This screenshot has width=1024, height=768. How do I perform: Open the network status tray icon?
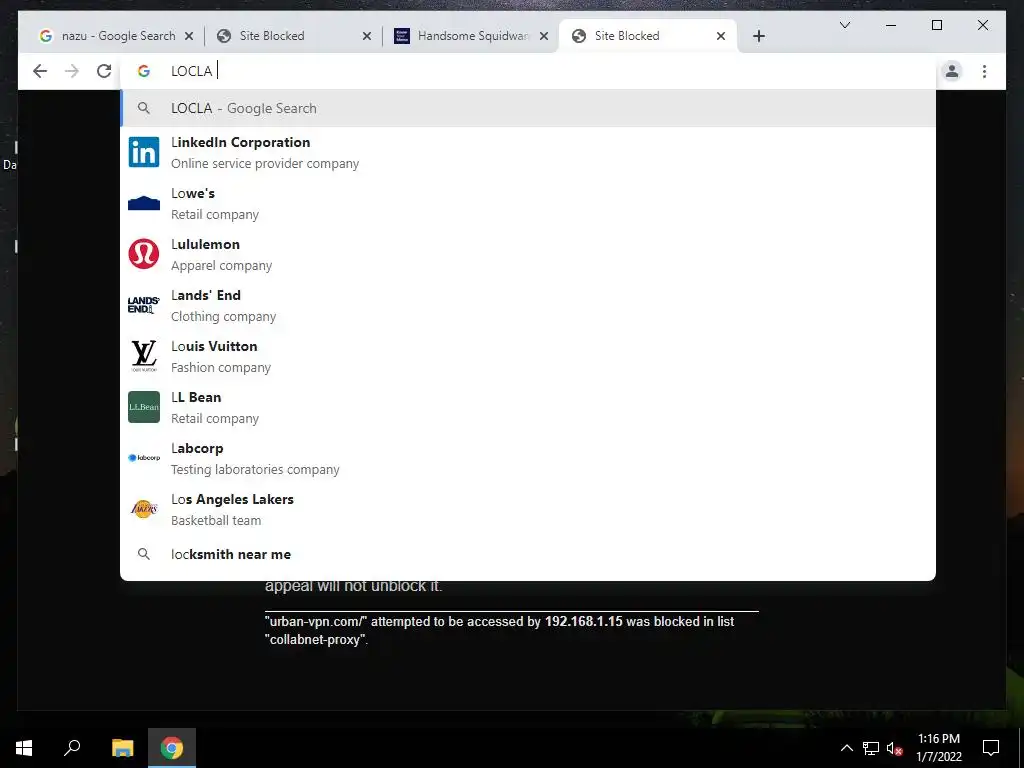pyautogui.click(x=871, y=748)
